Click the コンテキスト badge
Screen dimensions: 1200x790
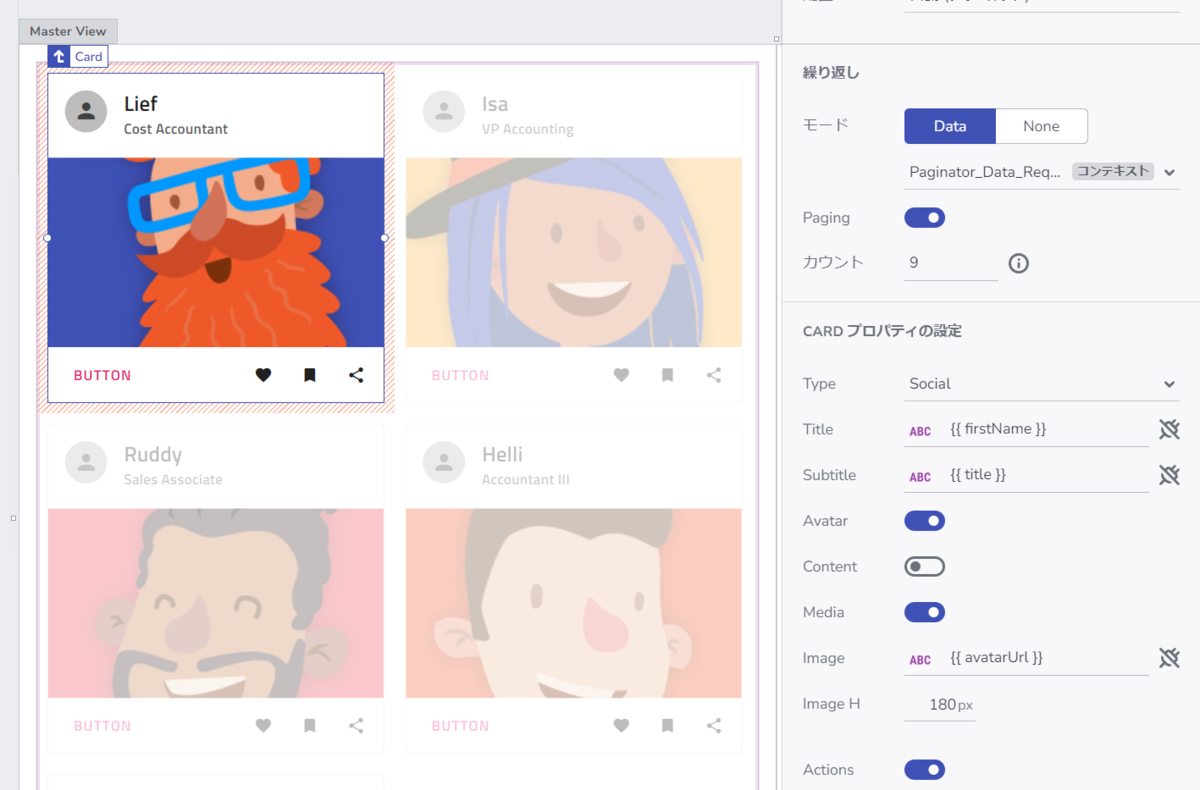tap(1113, 171)
